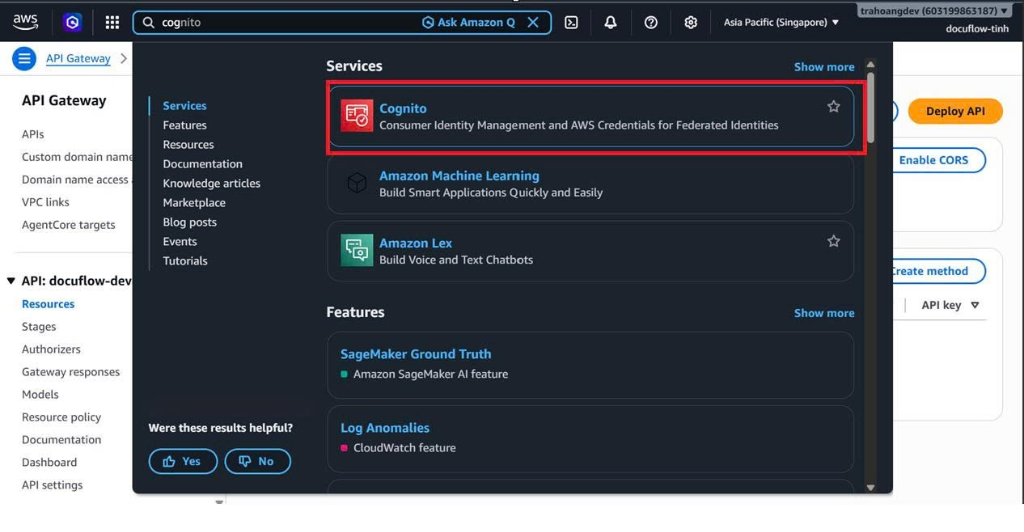The width and height of the screenshot is (1024, 532).
Task: Open the Log Anomalies feature
Action: click(385, 428)
